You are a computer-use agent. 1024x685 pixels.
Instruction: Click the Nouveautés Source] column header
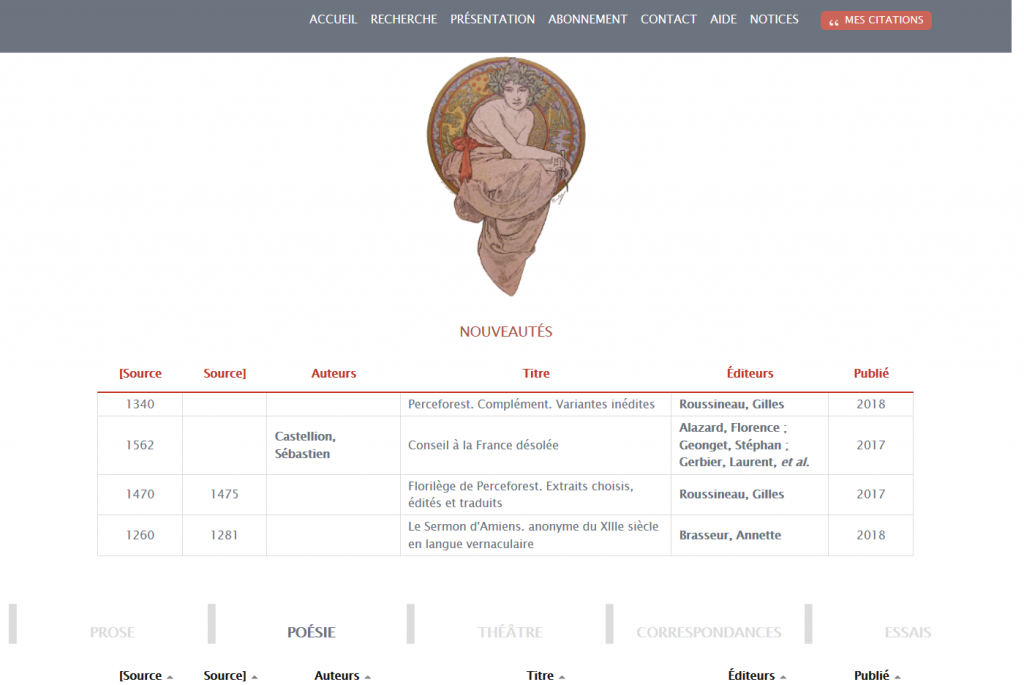click(x=225, y=374)
